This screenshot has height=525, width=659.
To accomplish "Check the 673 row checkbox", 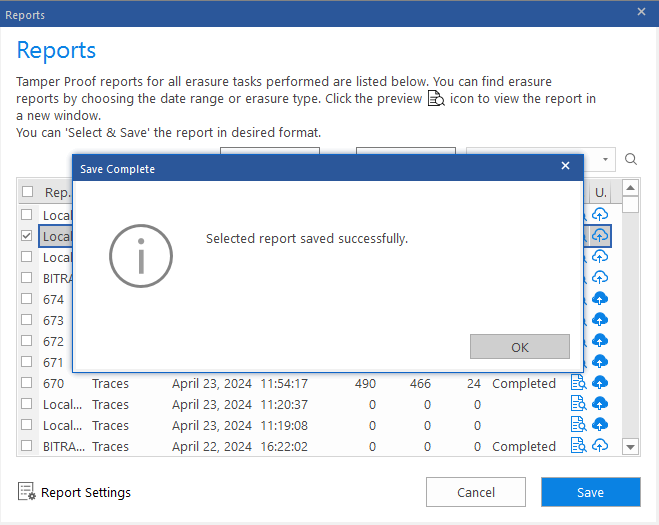I will (26, 319).
